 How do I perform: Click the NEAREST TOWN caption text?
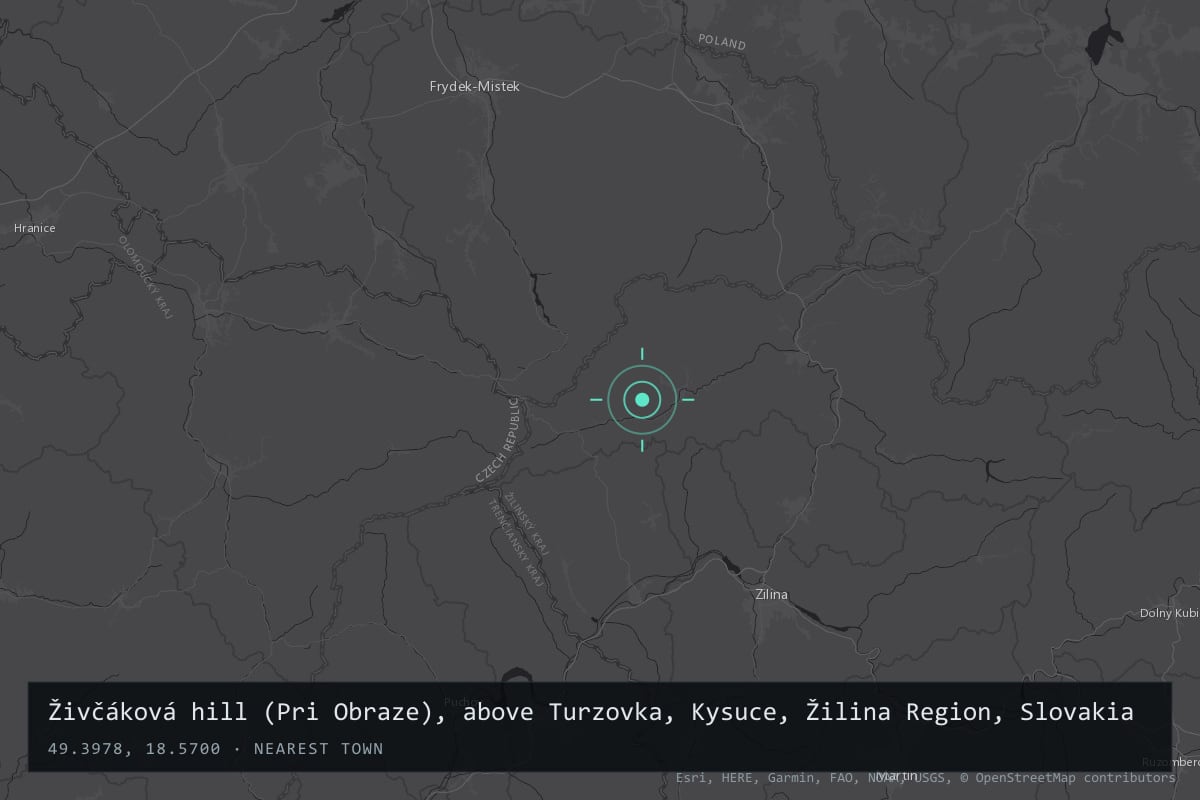tap(318, 749)
